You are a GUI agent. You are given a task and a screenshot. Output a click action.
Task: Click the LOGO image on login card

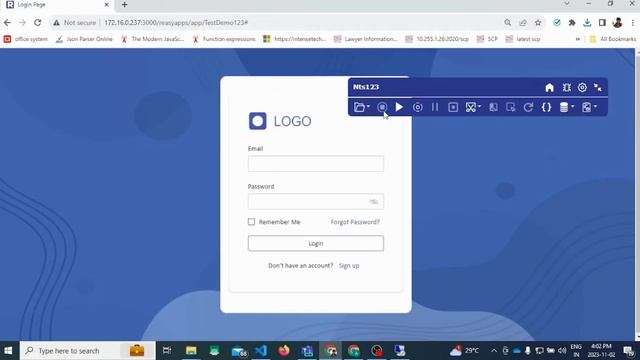(x=280, y=121)
